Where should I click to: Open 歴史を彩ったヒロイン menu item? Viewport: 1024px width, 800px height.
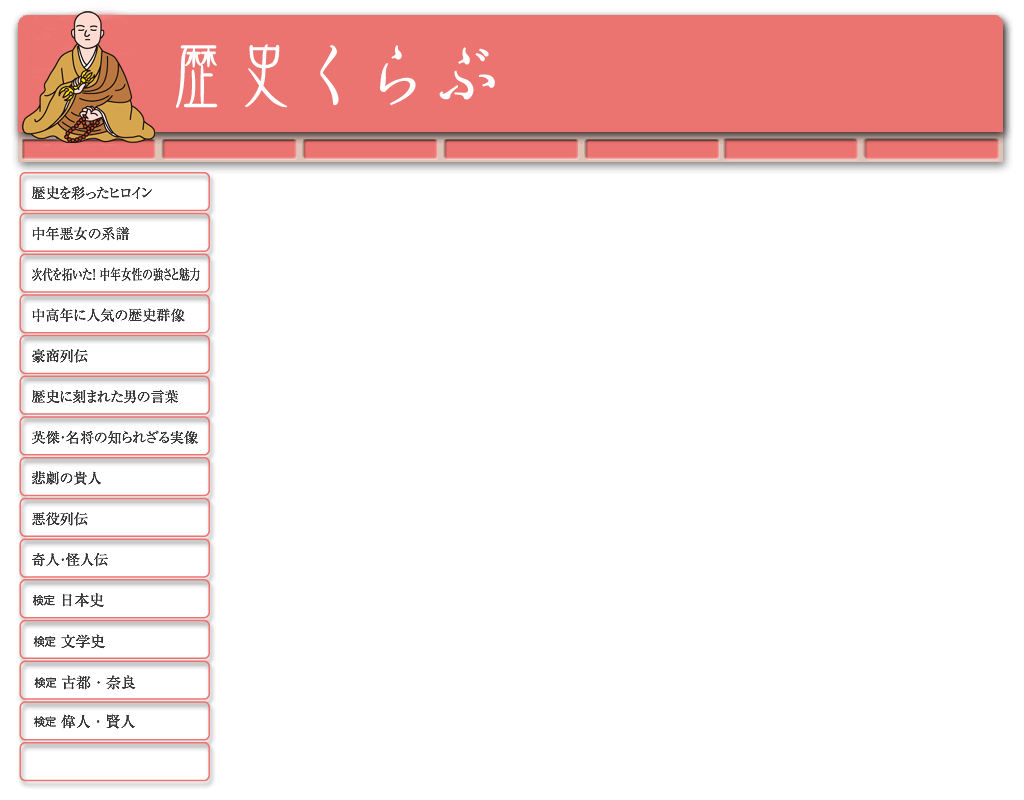pos(115,192)
